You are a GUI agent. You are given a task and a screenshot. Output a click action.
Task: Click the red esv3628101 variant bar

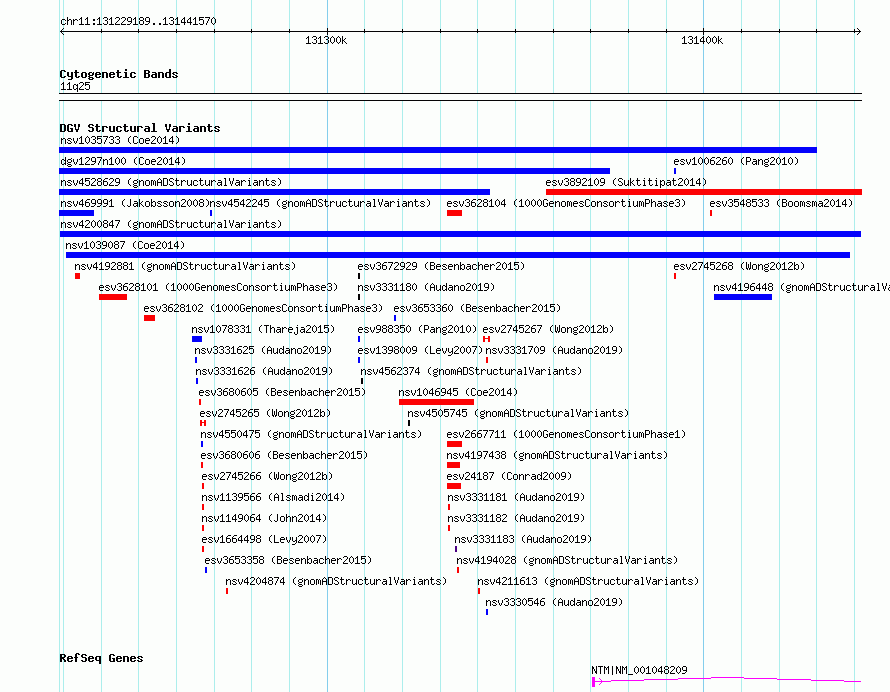point(113,297)
